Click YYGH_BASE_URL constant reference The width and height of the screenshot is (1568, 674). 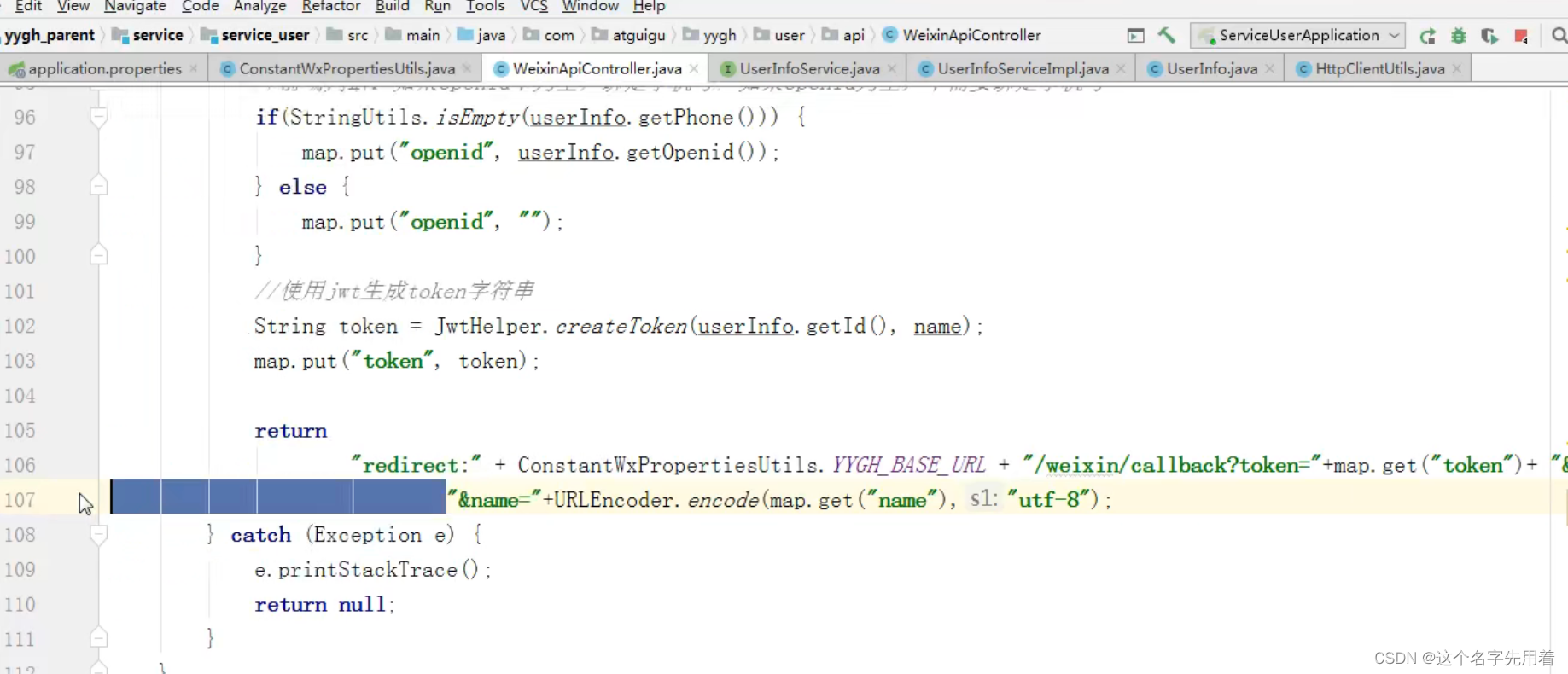coord(909,466)
